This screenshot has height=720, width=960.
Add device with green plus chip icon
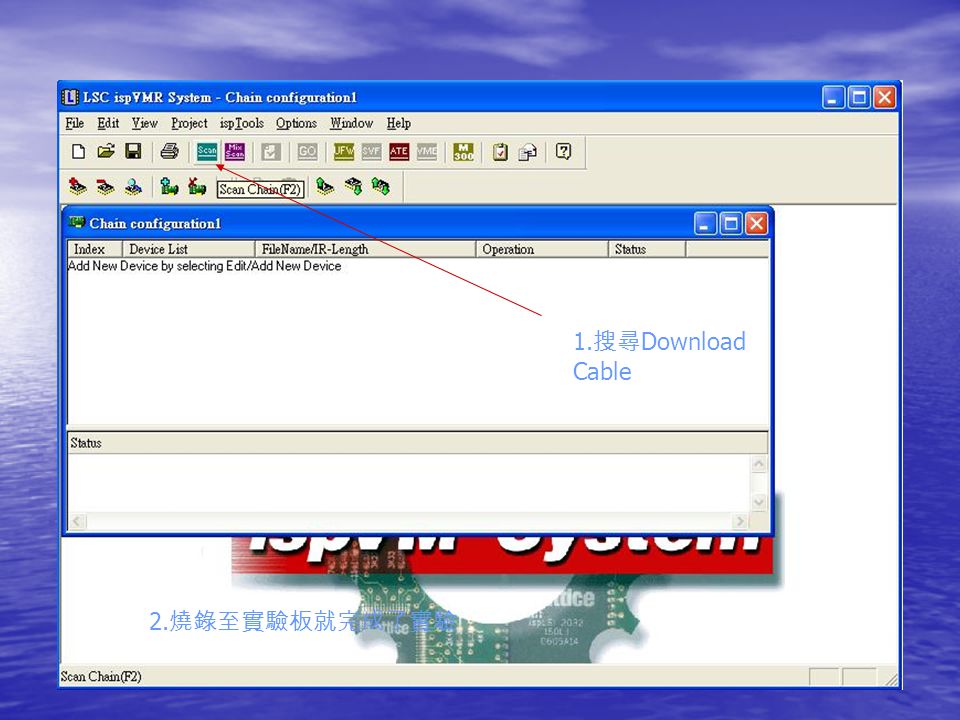169,186
